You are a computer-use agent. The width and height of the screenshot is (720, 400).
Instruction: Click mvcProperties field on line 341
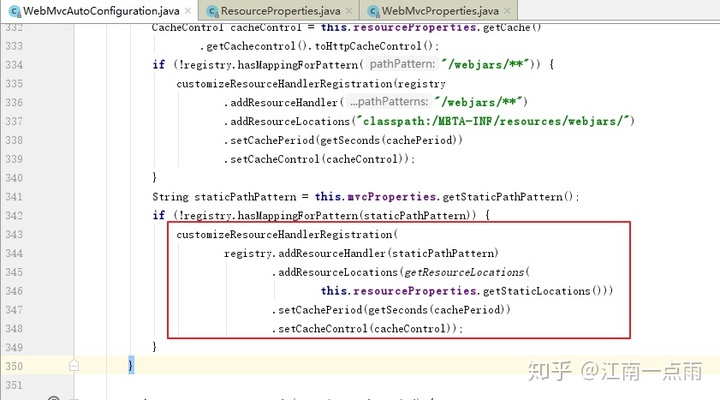point(392,197)
